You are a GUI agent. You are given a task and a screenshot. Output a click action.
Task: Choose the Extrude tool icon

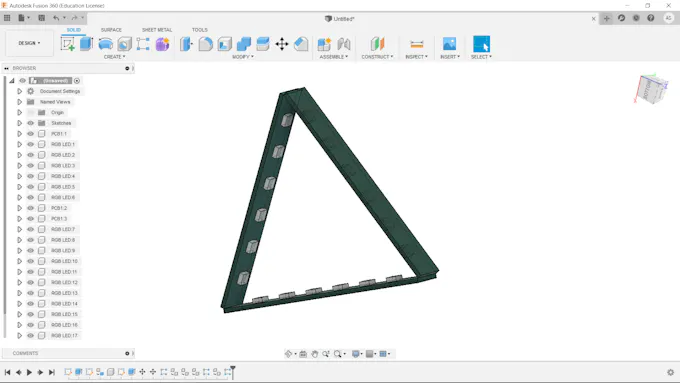tap(86, 44)
